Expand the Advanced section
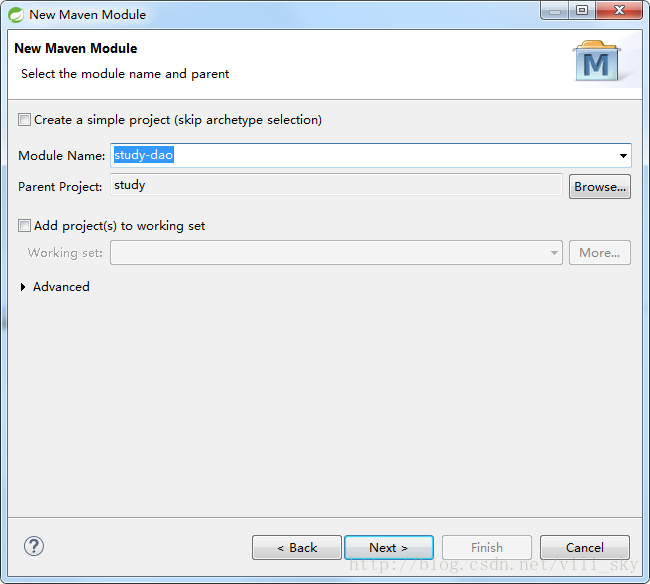The image size is (650, 584). point(23,287)
